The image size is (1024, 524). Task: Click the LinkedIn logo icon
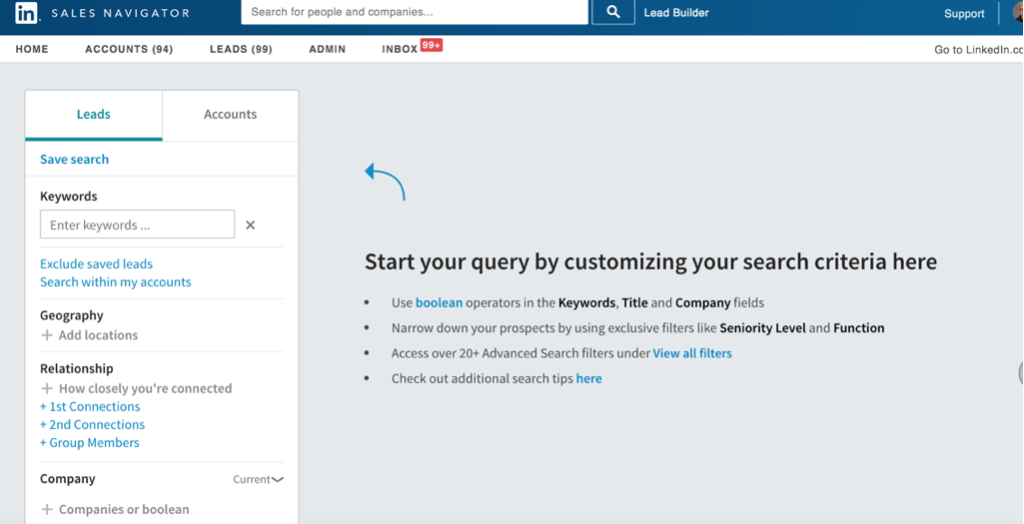point(27,13)
